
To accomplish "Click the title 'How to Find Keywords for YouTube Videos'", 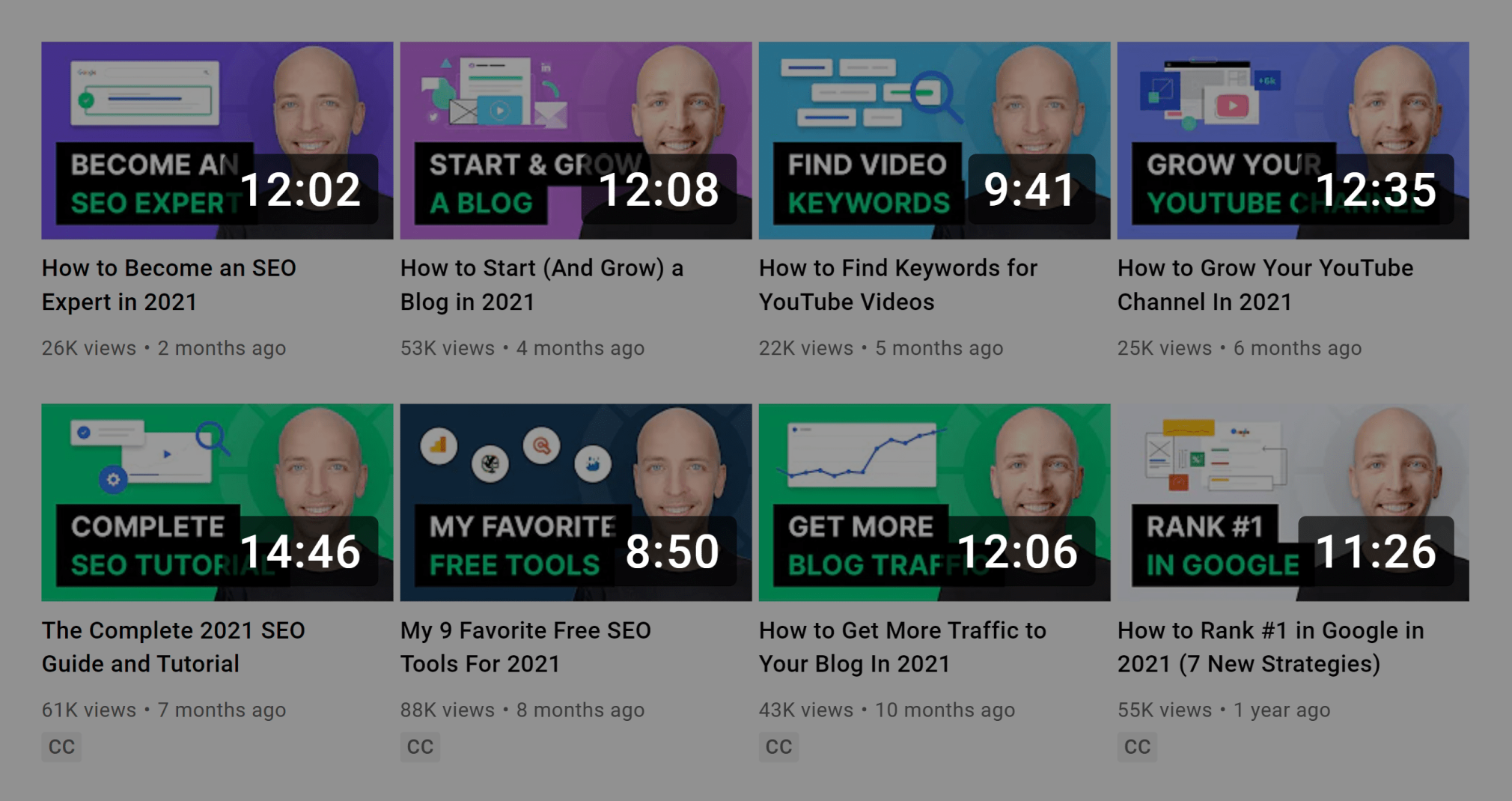I will 897,284.
